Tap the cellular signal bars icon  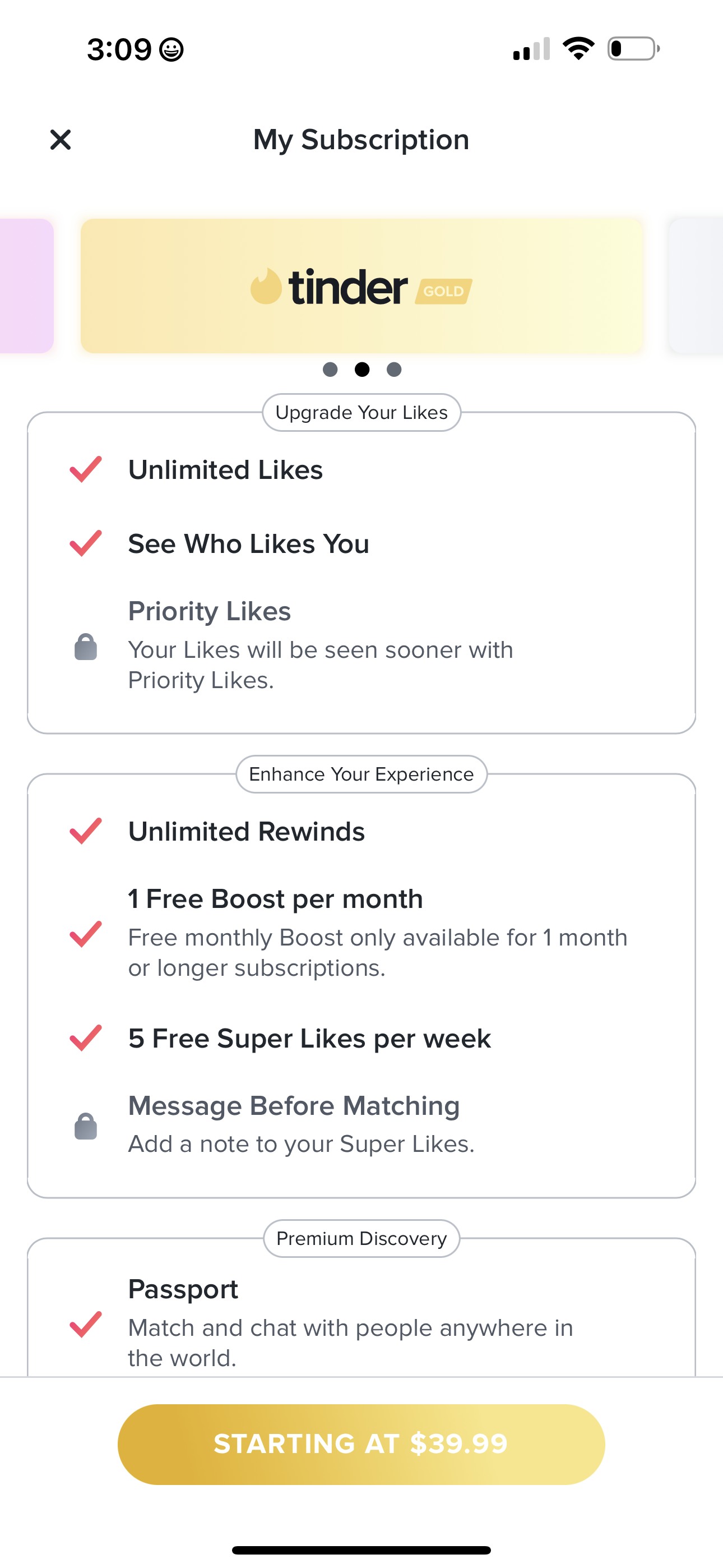tap(531, 49)
